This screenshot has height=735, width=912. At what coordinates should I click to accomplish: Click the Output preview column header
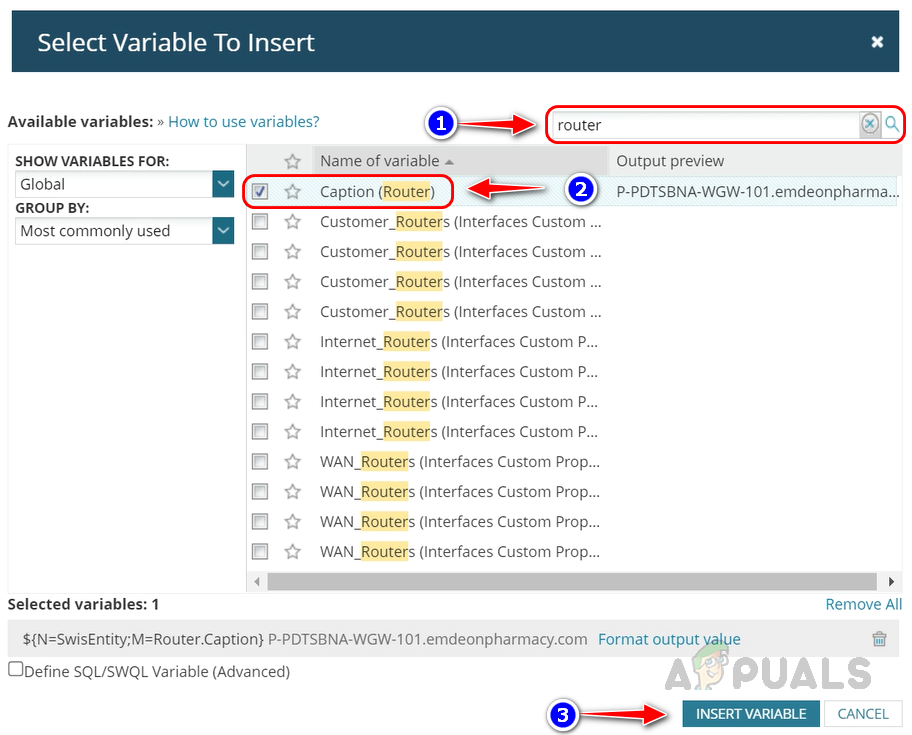point(670,161)
